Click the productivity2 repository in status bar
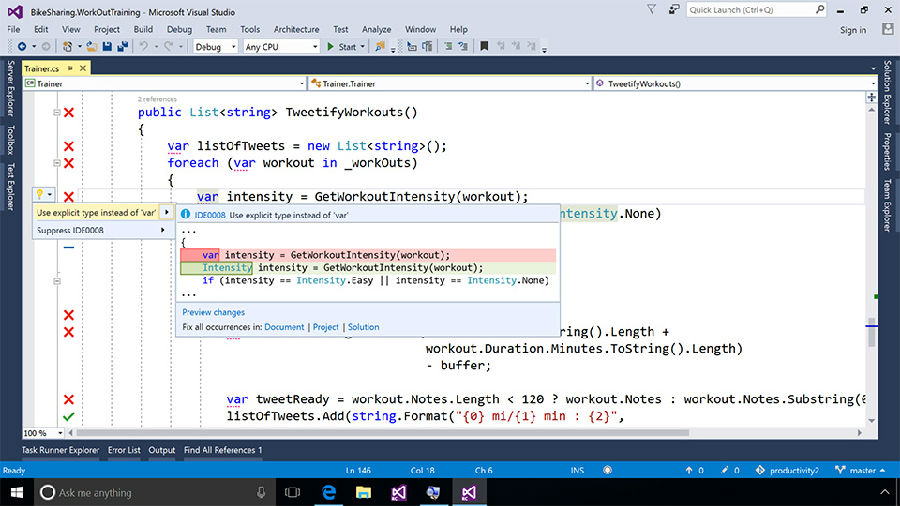900x506 pixels. click(x=788, y=470)
